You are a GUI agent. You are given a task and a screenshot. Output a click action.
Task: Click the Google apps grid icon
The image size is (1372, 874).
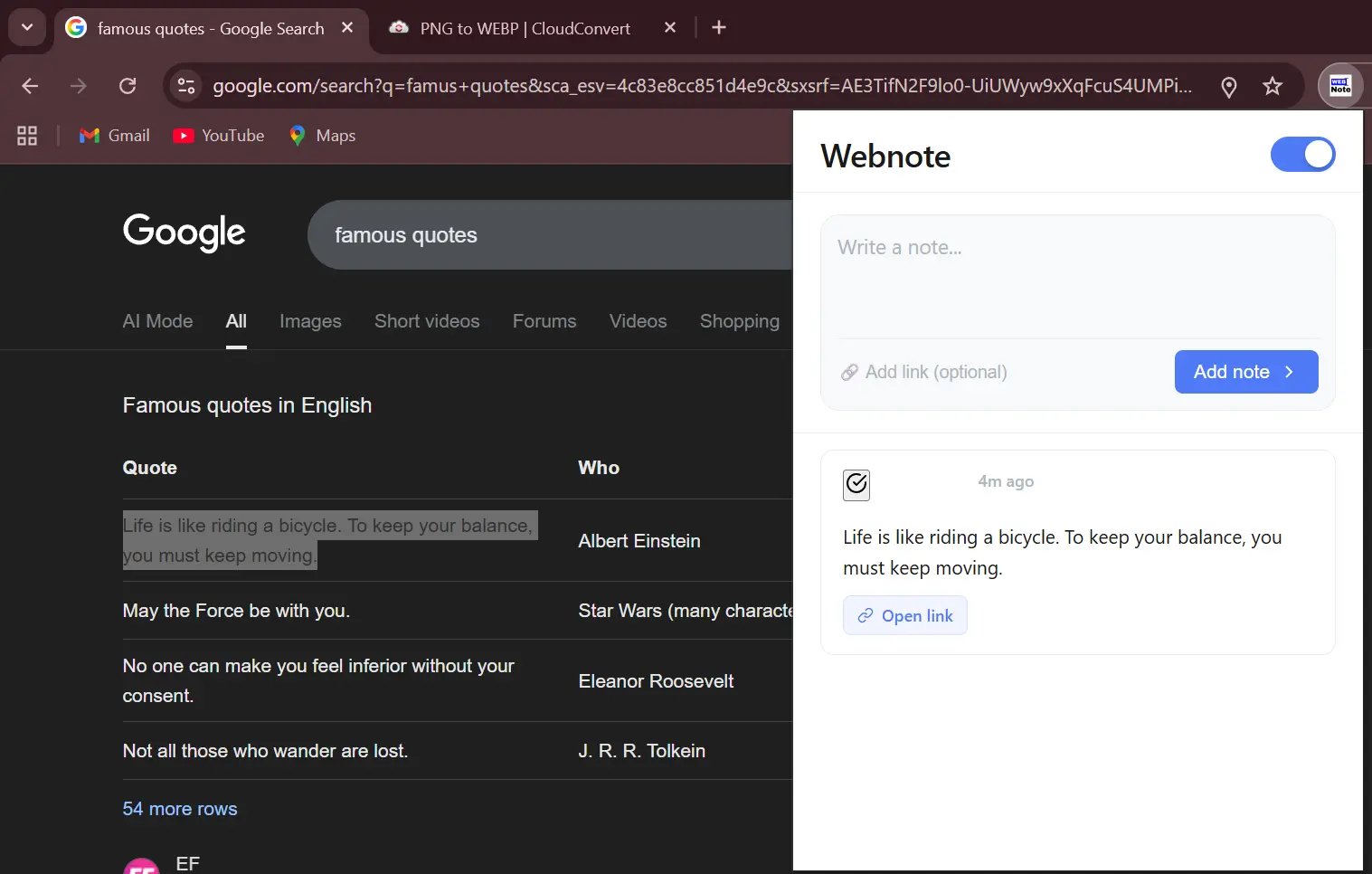click(x=26, y=135)
